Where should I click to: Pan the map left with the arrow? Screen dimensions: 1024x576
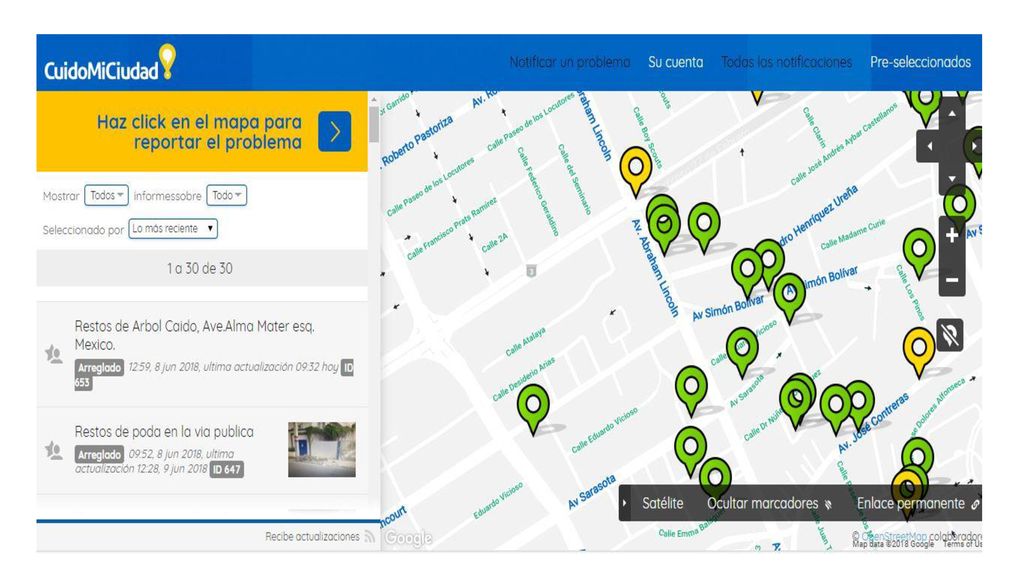[x=929, y=146]
